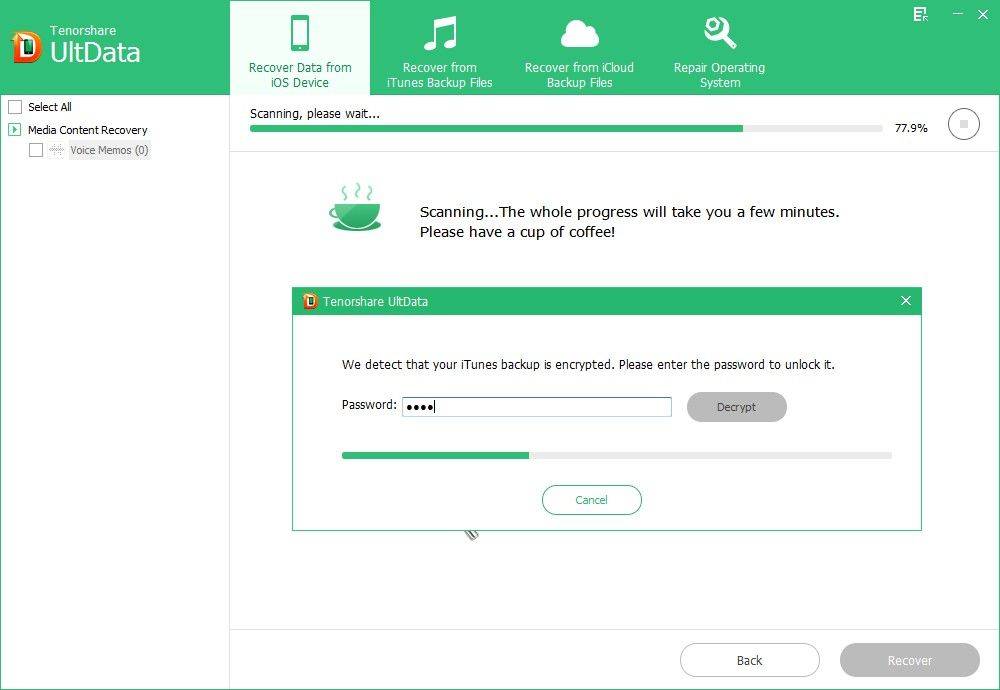Click the encrypted backup message text
This screenshot has width=1000, height=690.
pos(588,365)
